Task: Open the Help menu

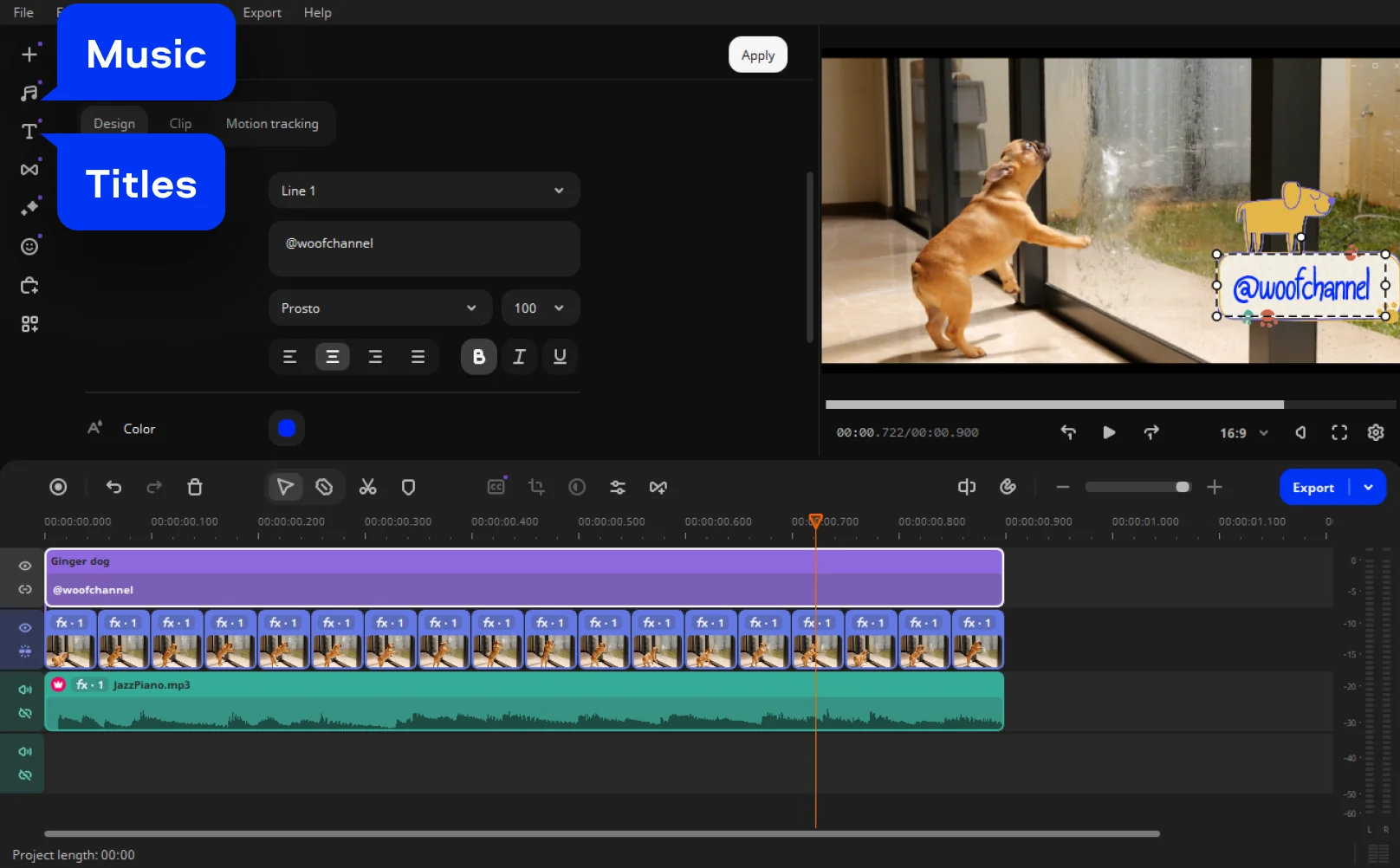Action: tap(317, 13)
